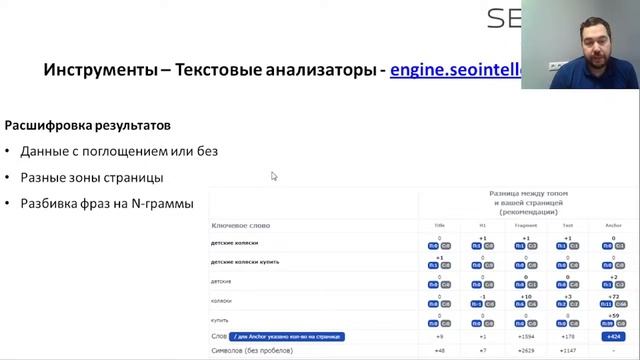640x360 pixels.
Task: Select the keyword 'детские коляски купить'
Action: [x=245, y=262]
